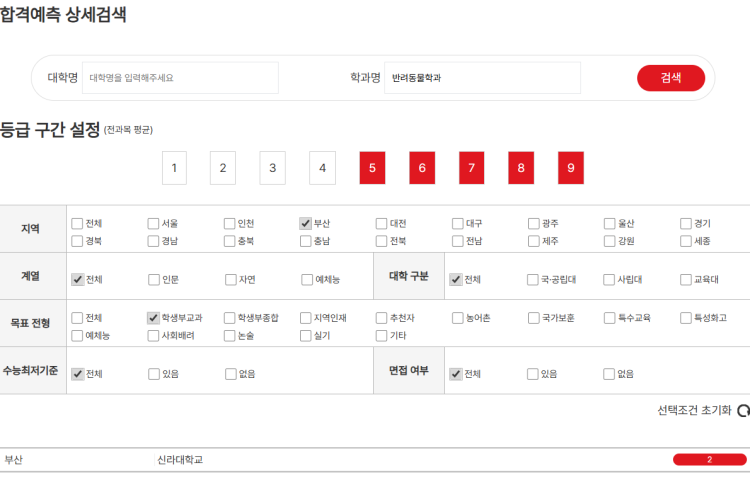Check the 제주 region checkbox

click(534, 241)
